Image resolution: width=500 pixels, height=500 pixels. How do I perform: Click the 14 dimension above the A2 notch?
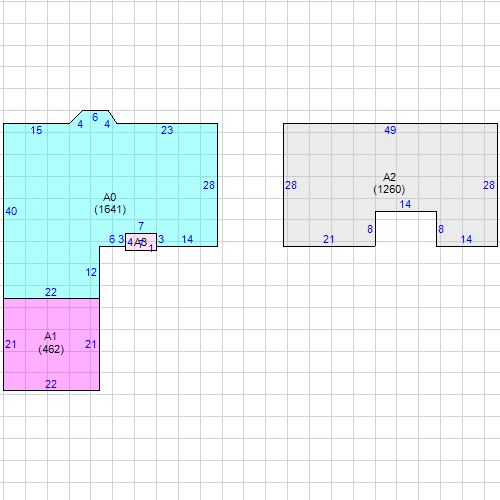405,204
